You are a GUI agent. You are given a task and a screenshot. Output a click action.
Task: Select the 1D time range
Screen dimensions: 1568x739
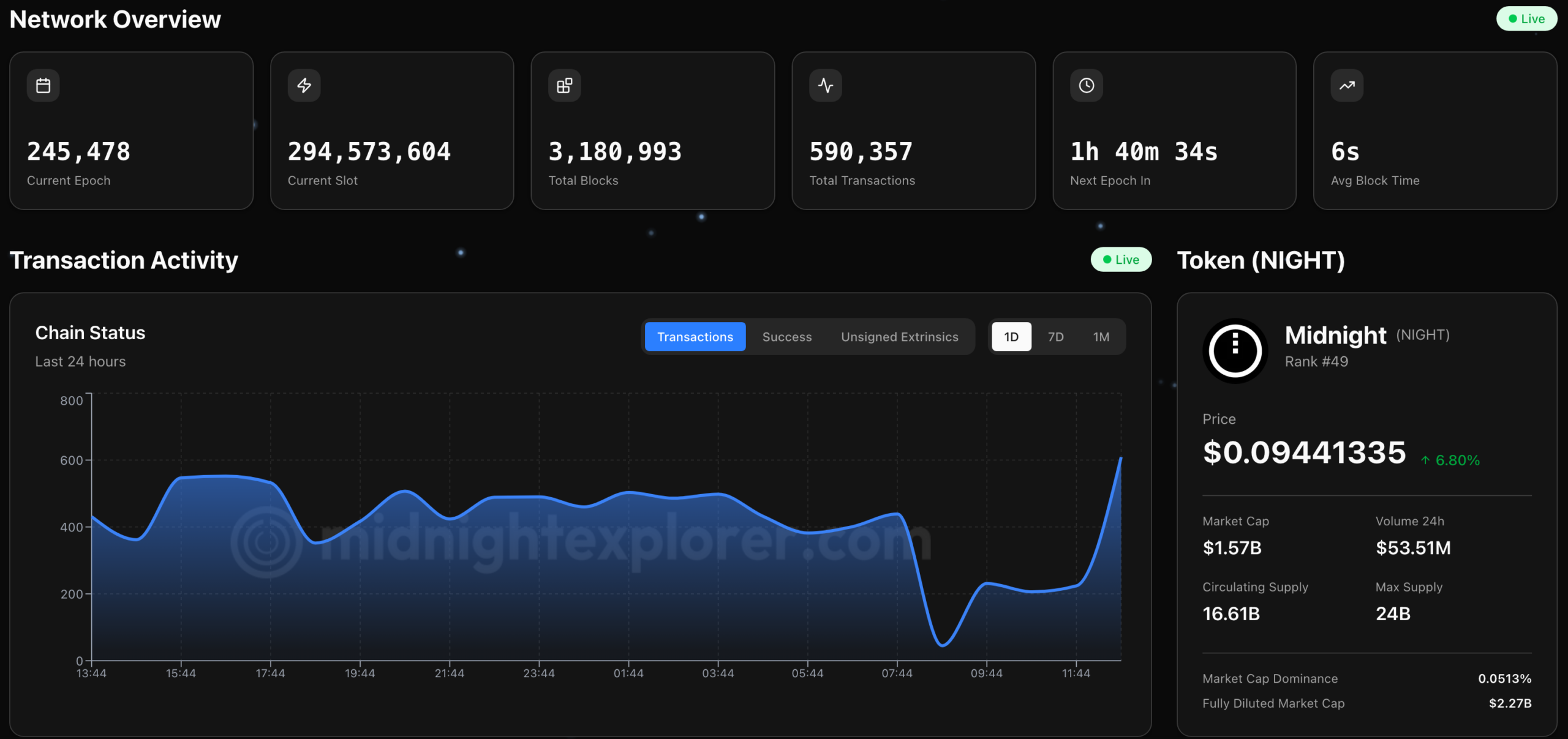point(1011,337)
